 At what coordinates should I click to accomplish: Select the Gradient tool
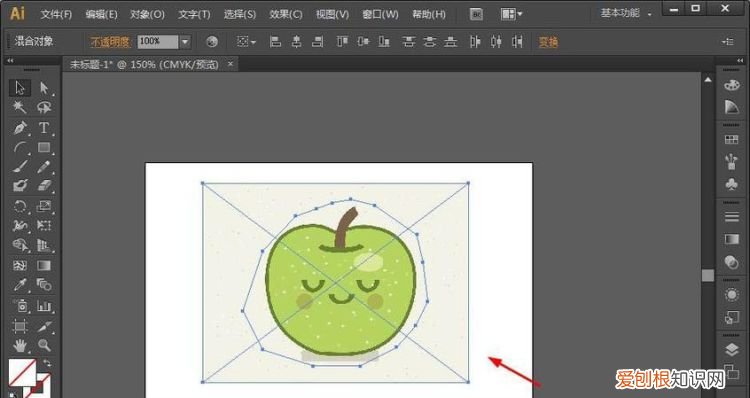pos(44,265)
